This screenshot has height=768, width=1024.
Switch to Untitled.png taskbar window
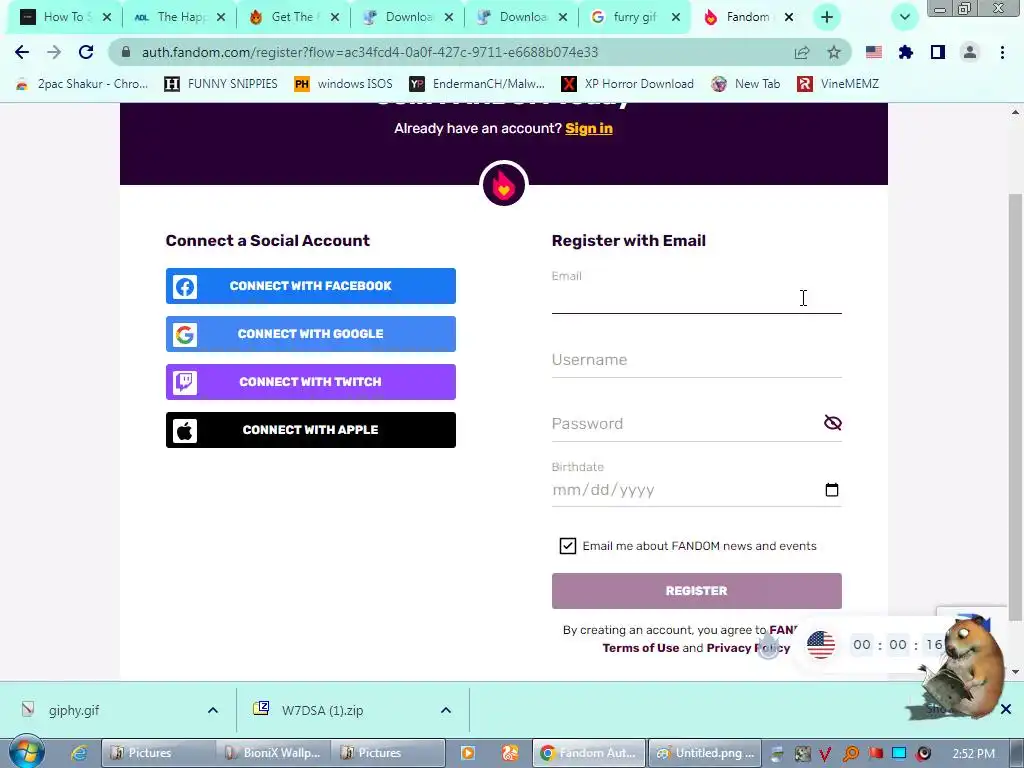coord(706,753)
